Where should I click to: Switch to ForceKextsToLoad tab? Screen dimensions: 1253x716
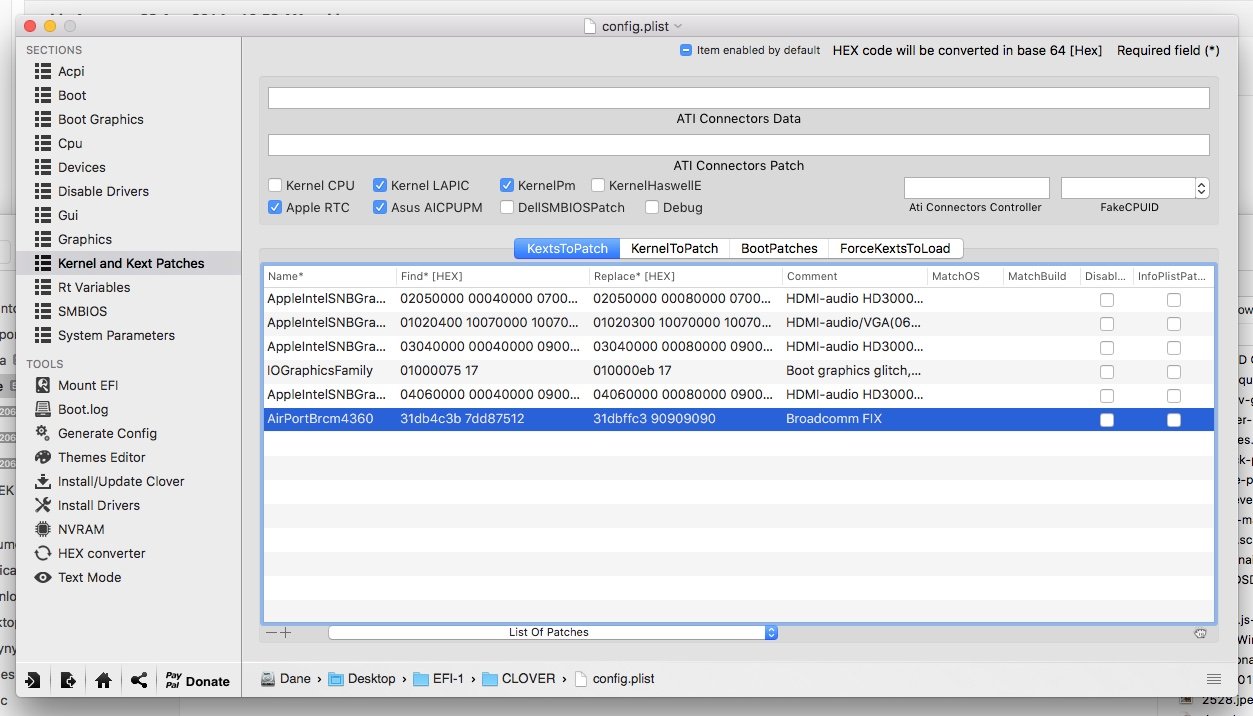896,248
